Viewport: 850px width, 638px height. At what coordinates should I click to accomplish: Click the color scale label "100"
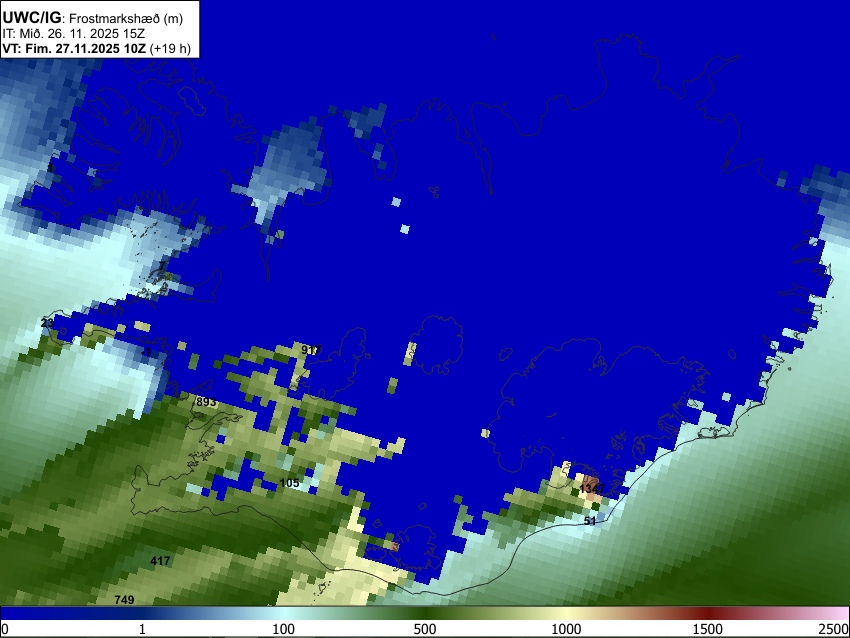284,629
